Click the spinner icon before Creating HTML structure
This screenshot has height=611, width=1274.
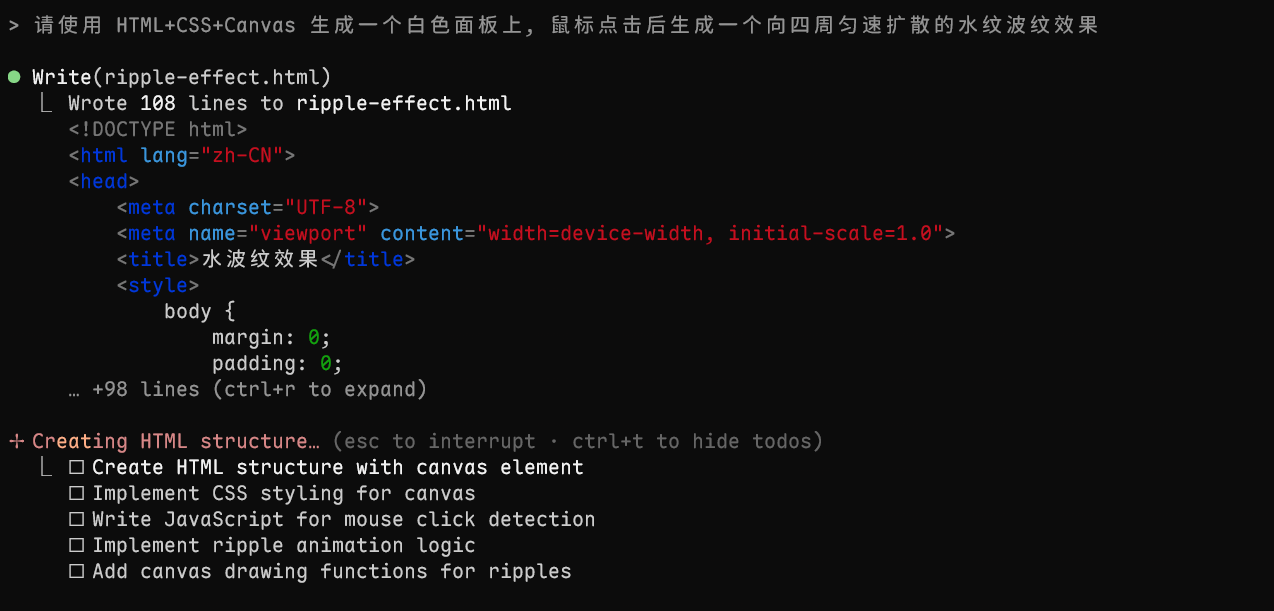click(15, 441)
